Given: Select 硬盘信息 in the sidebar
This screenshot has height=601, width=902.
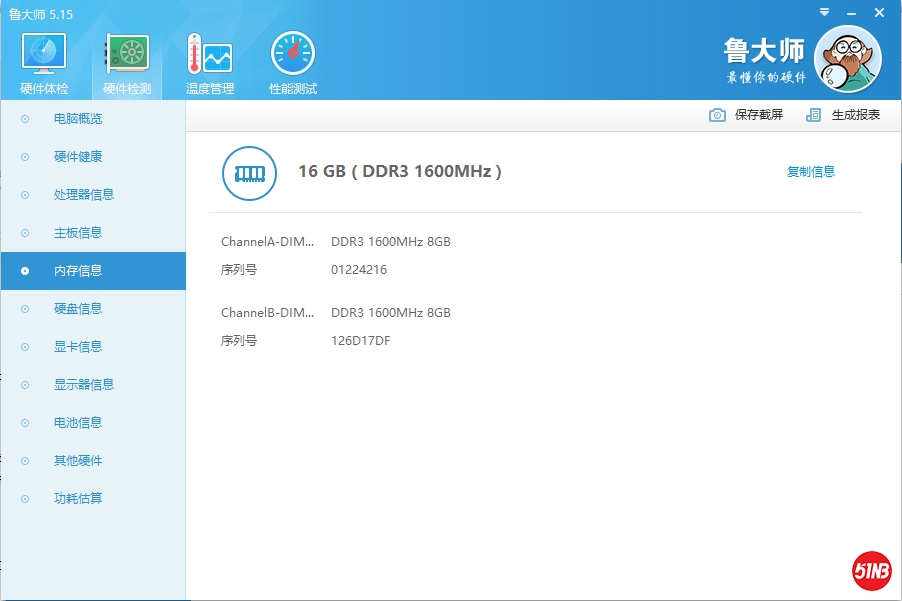Looking at the screenshot, I should click(x=78, y=309).
